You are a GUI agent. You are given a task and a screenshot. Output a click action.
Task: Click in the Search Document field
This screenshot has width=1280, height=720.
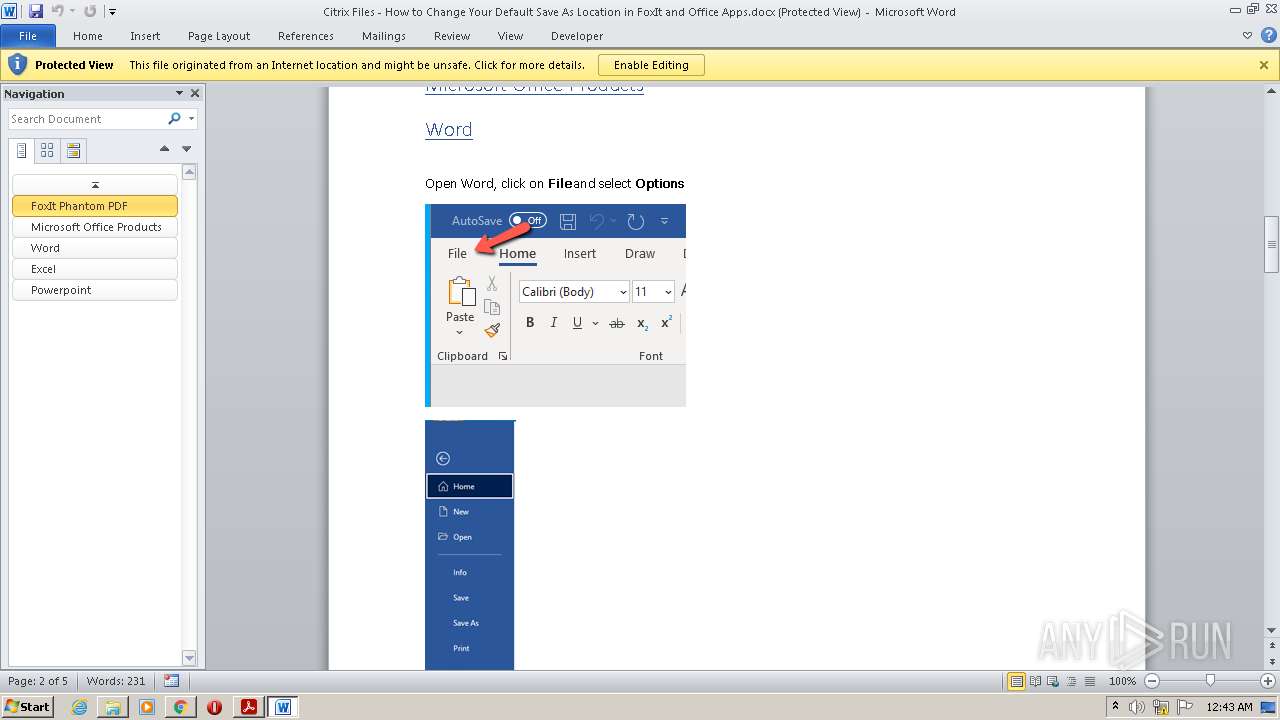pos(86,119)
